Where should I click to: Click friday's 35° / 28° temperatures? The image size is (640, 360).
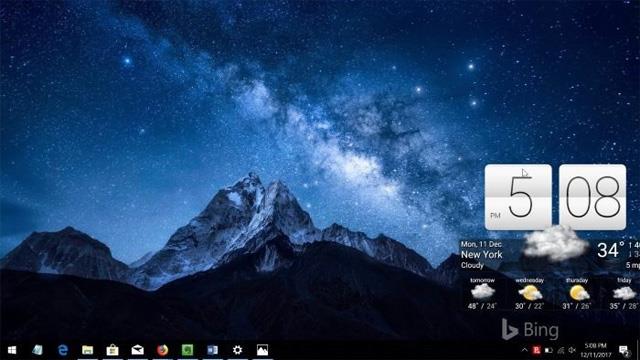click(624, 306)
